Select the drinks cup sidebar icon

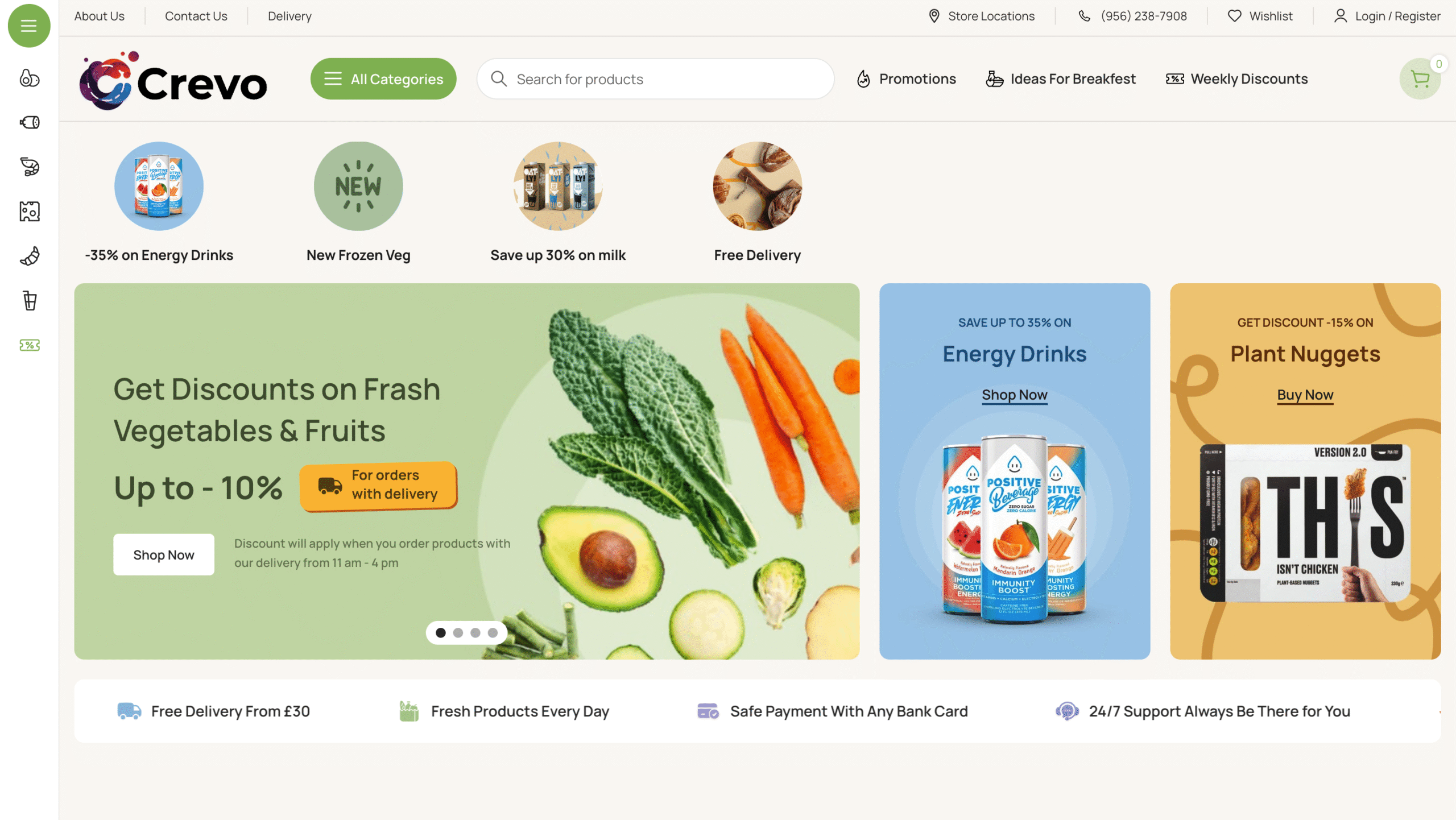(x=30, y=300)
